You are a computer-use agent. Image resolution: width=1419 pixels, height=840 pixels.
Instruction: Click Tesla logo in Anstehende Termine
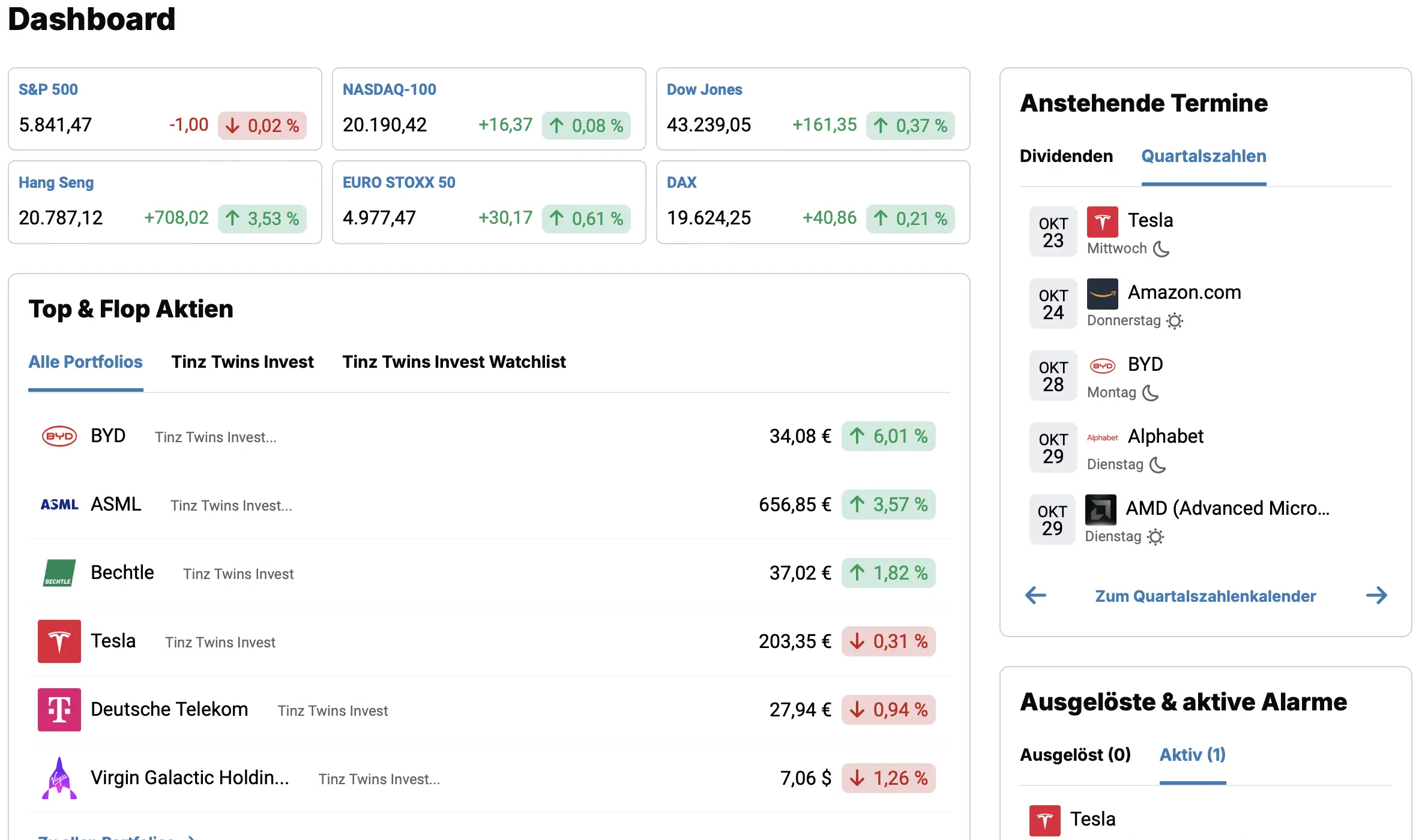pyautogui.click(x=1103, y=222)
